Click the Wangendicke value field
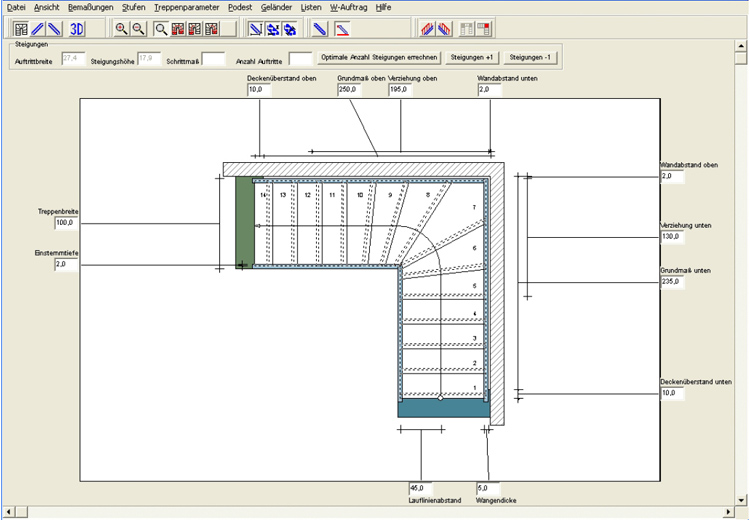This screenshot has height=520, width=750. tap(487, 488)
